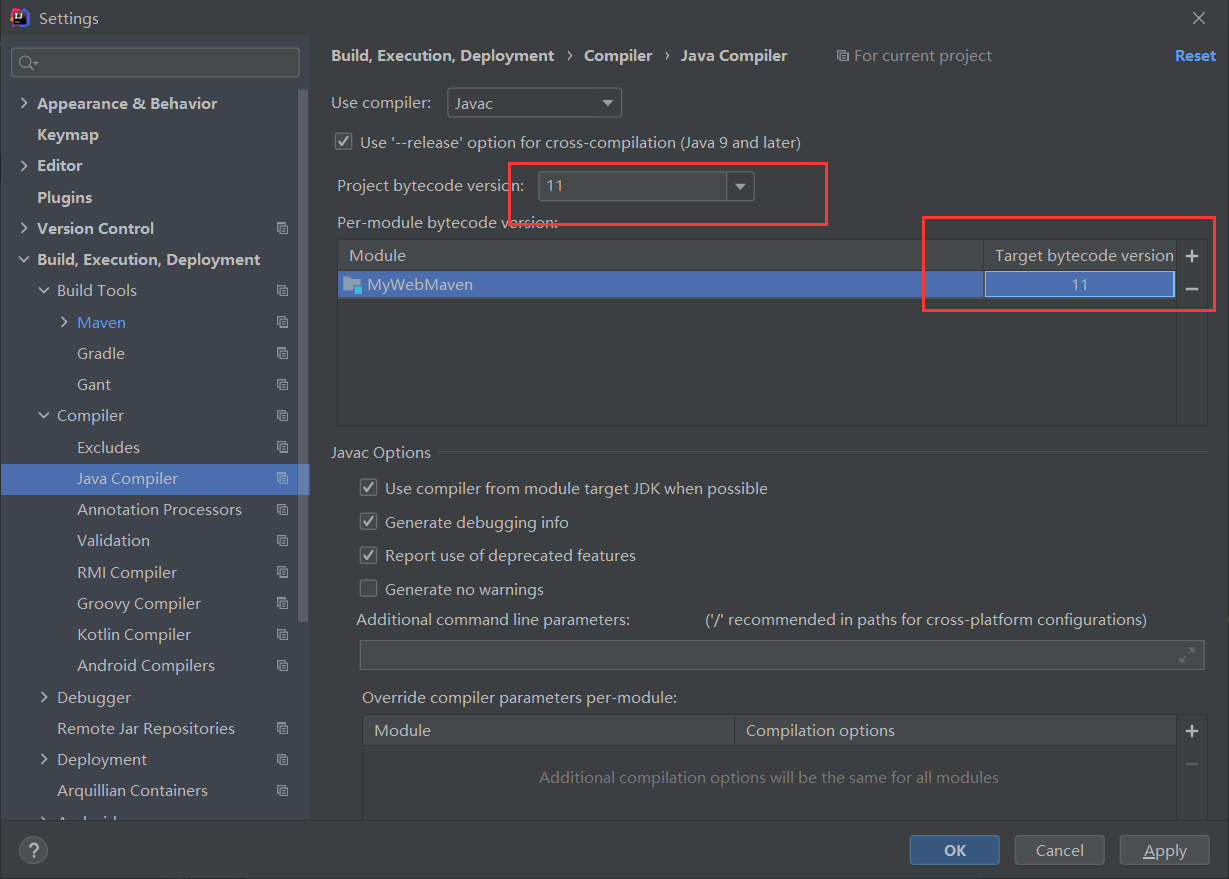Click the project-level icon beside Java Compiler

point(282,478)
